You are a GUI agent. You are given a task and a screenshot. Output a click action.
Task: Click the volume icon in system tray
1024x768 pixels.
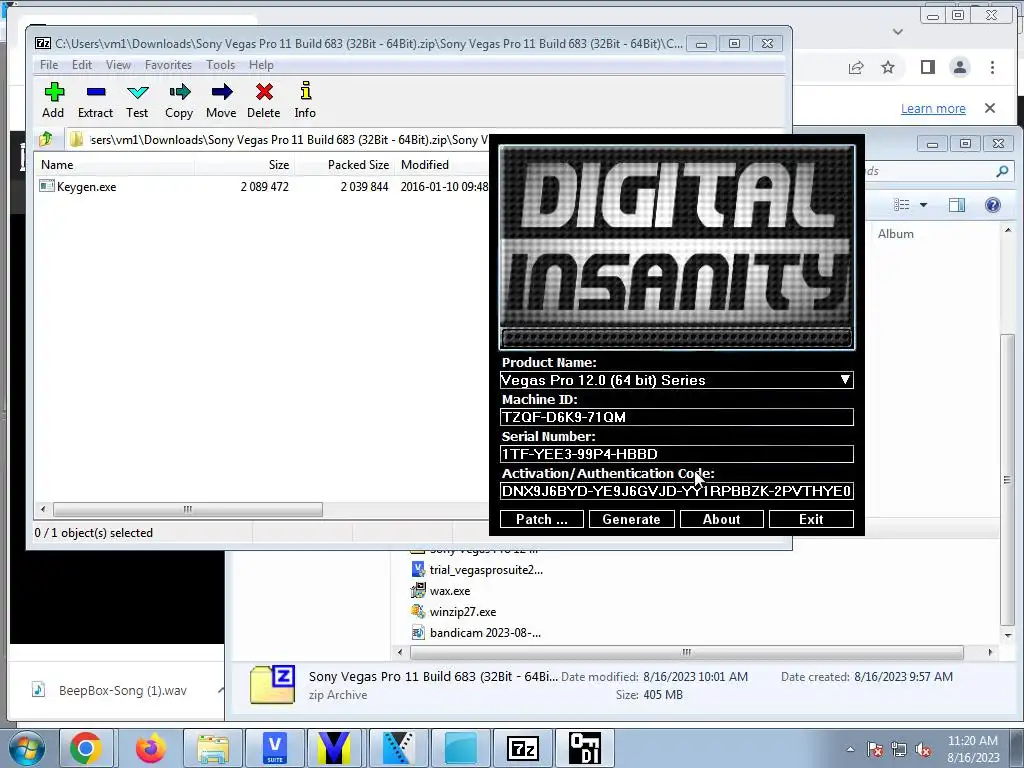click(923, 750)
